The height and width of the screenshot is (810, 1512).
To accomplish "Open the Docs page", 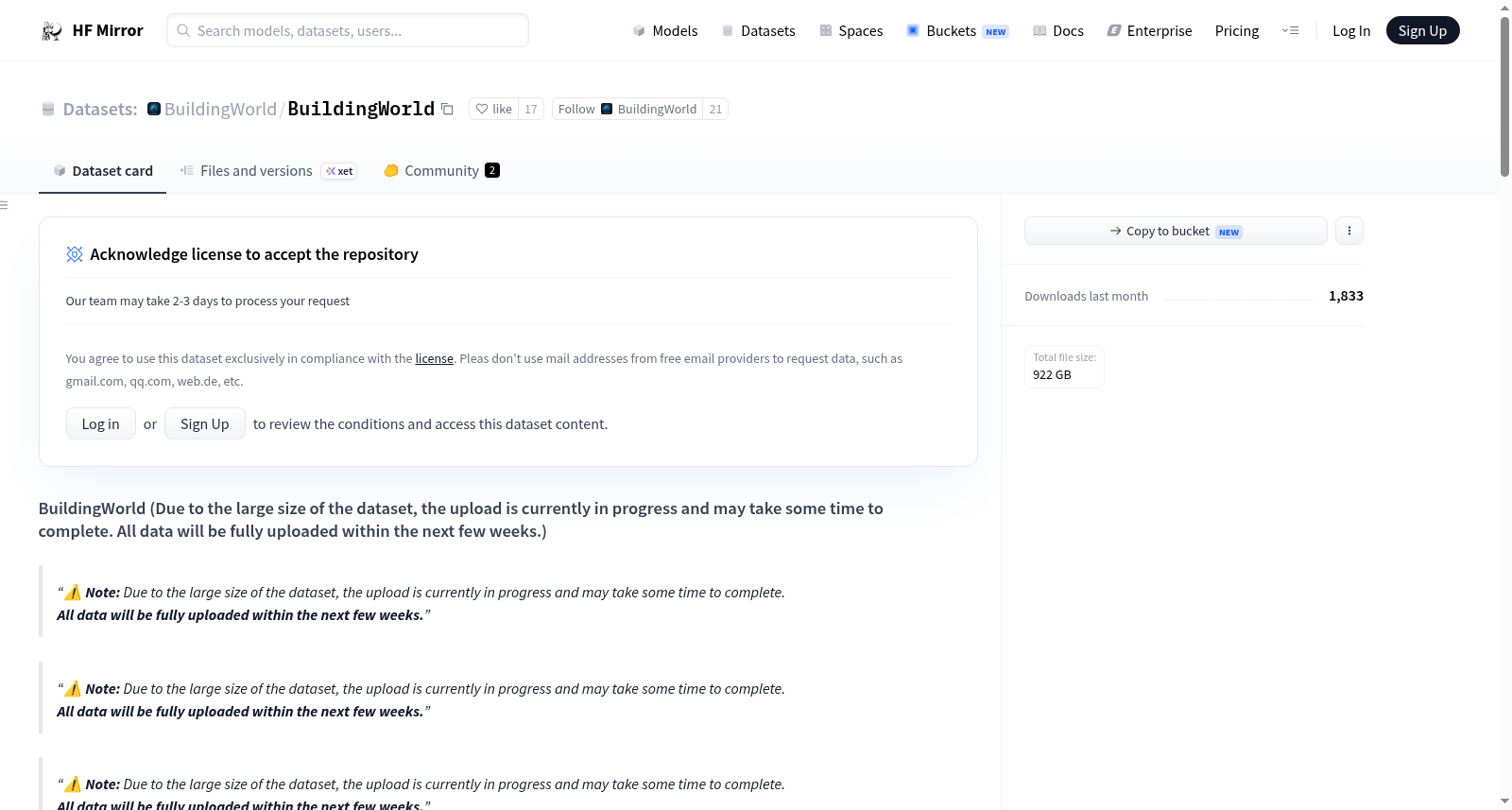I will [1058, 31].
